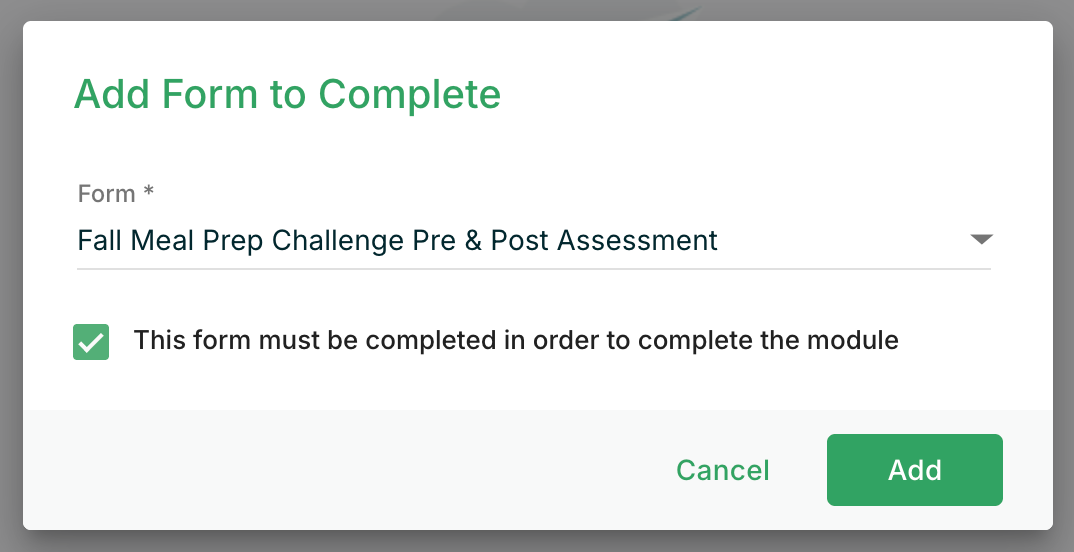
Task: Click the dropdown arrow in the Form field
Action: point(981,240)
